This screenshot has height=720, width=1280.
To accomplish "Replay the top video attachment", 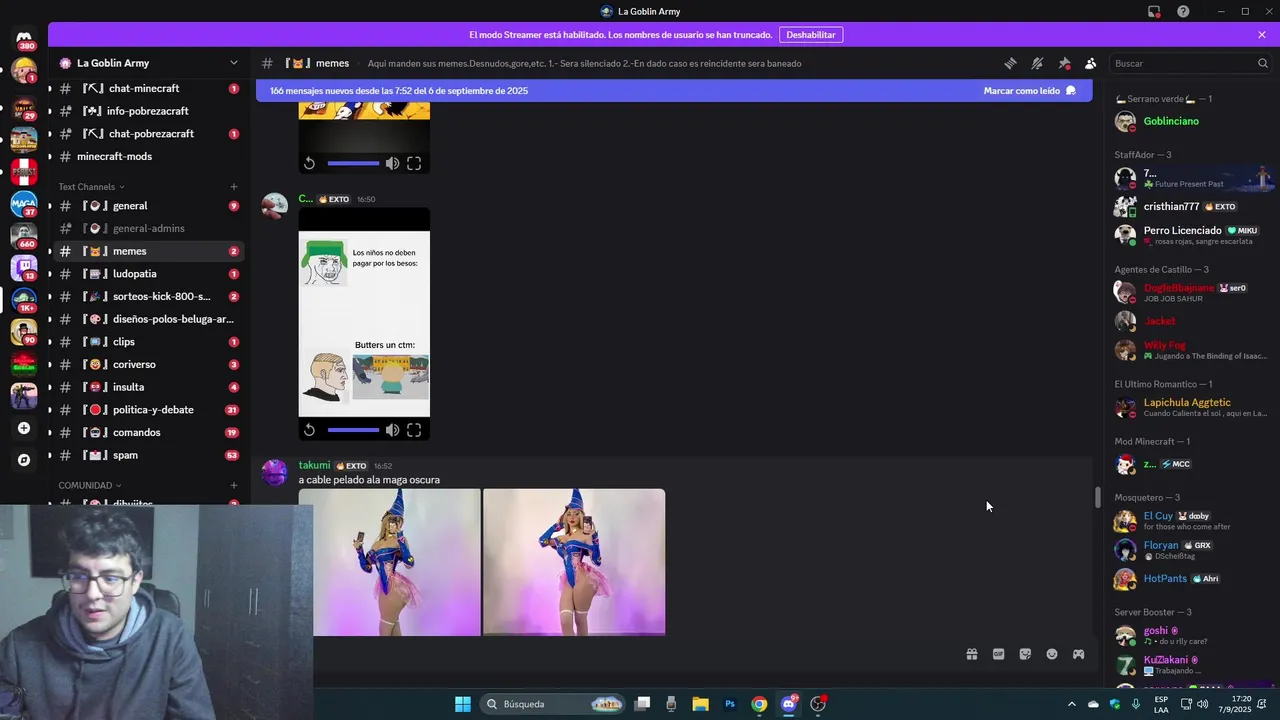I will click(x=310, y=163).
